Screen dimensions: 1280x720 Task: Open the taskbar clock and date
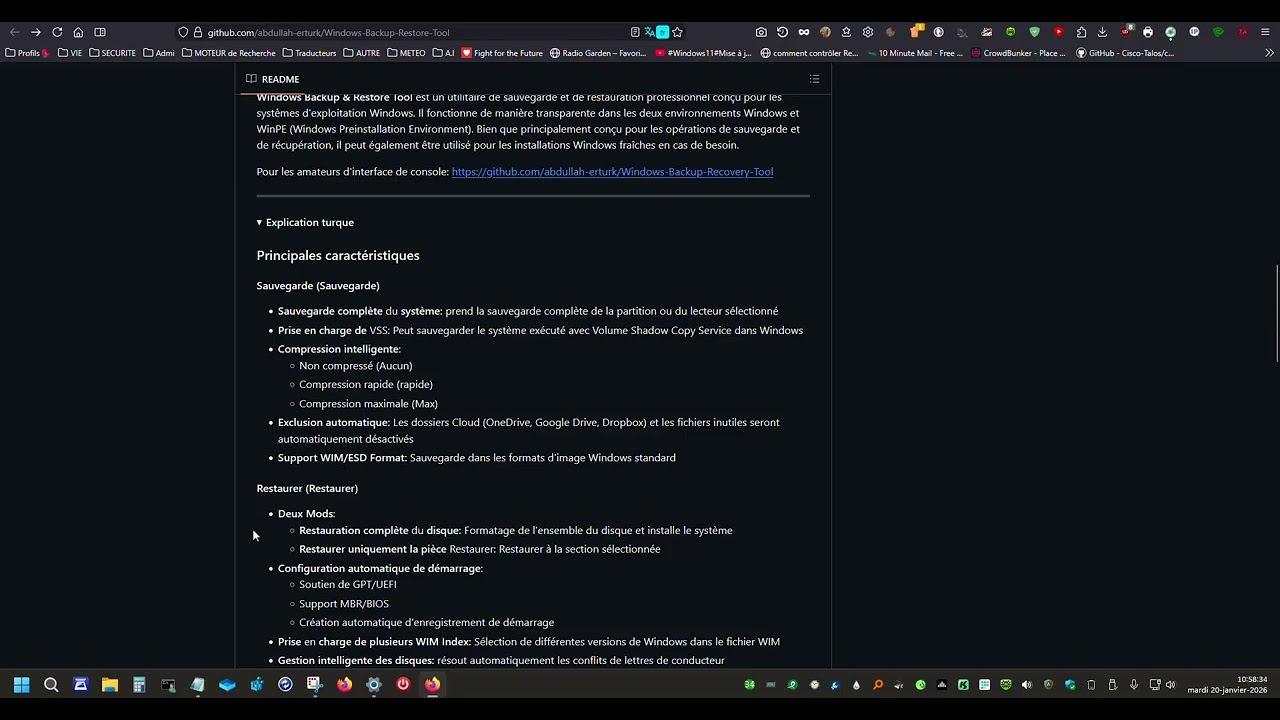point(1227,685)
